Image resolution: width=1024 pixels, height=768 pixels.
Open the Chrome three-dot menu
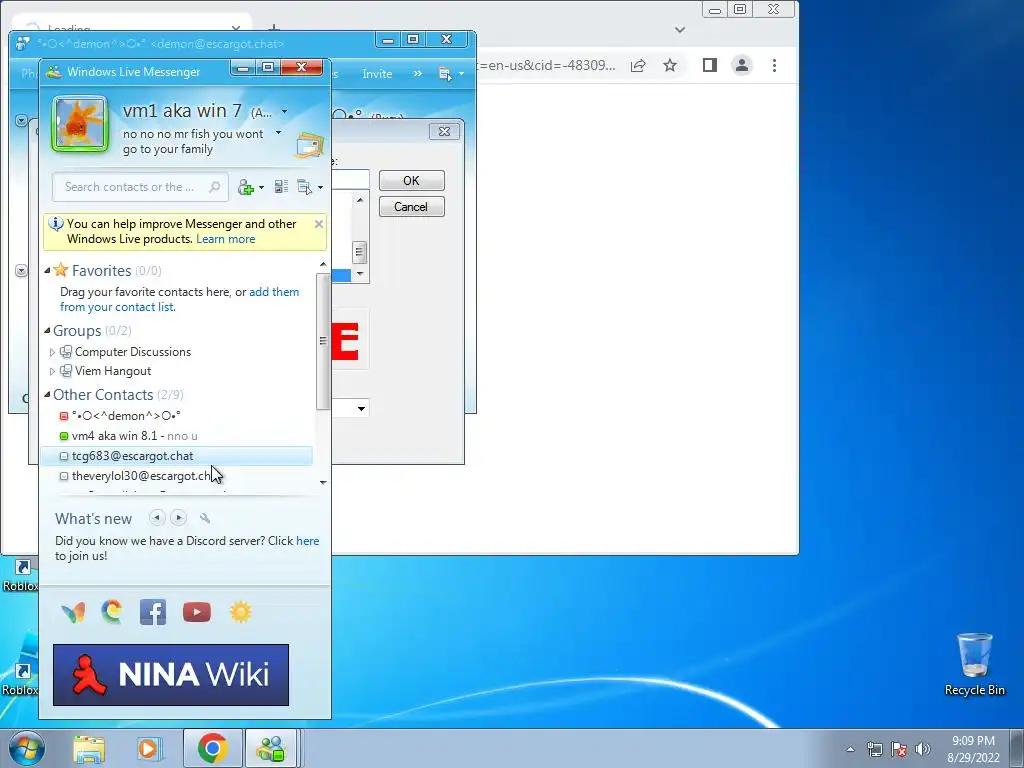coord(775,65)
